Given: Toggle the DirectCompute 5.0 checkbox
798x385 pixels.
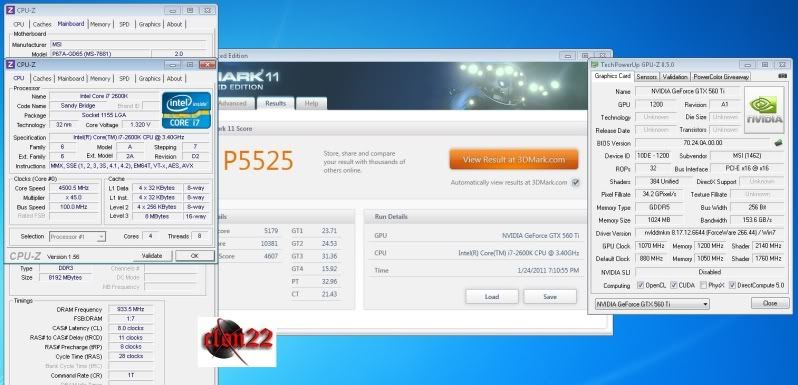Looking at the screenshot, I should [732, 285].
